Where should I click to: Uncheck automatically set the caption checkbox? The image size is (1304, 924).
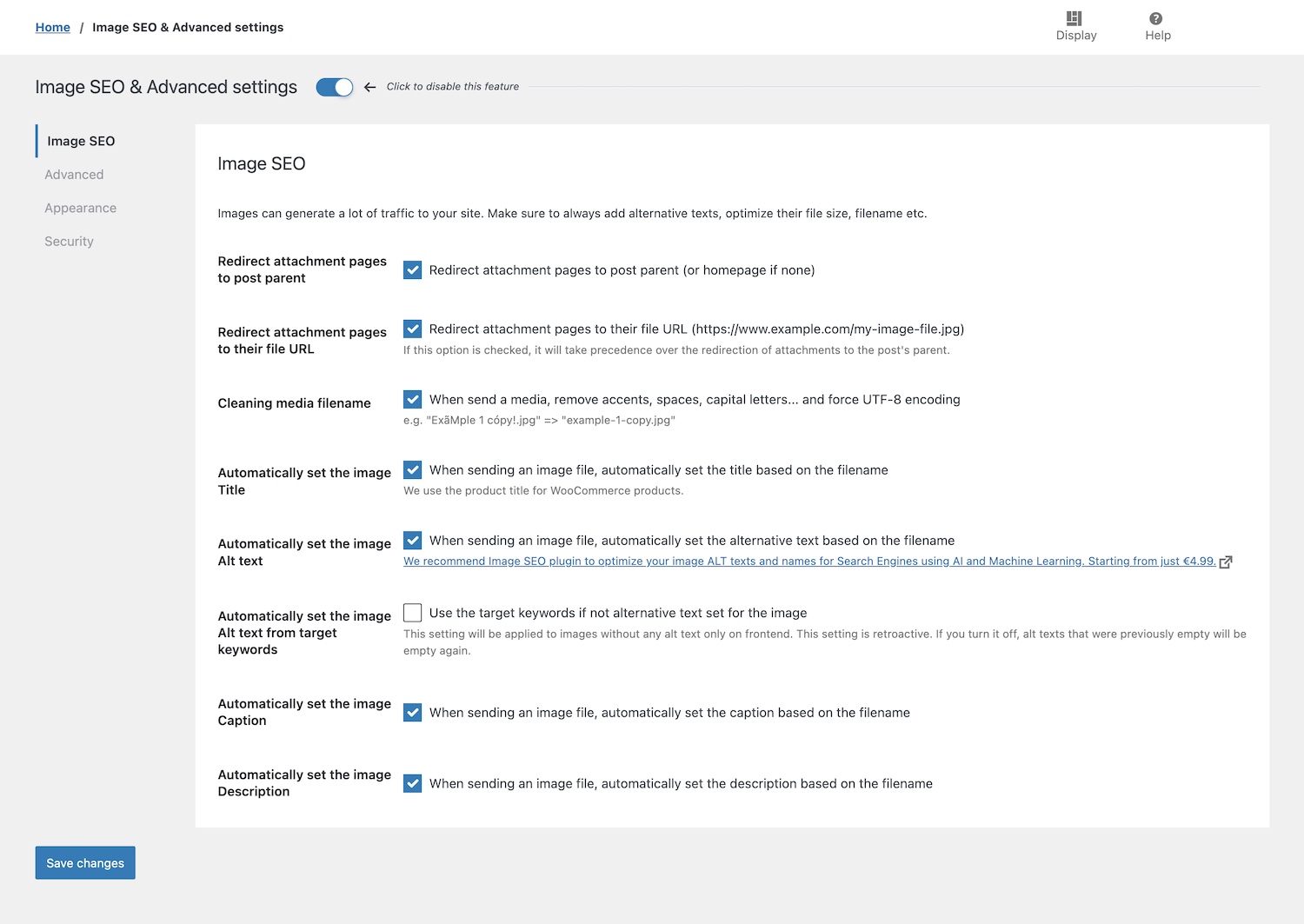point(413,712)
